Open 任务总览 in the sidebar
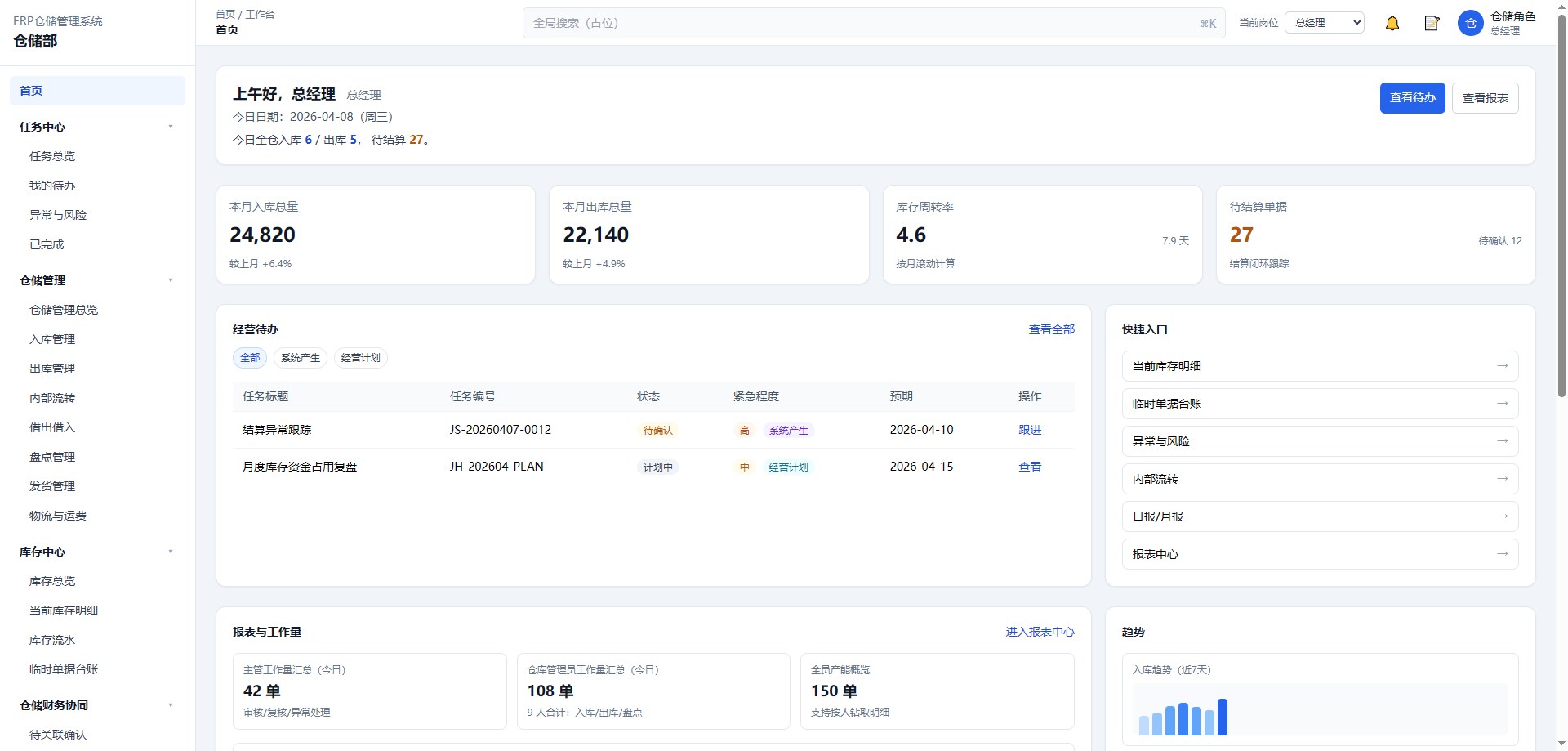Viewport: 1568px width, 751px height. pyautogui.click(x=97, y=156)
